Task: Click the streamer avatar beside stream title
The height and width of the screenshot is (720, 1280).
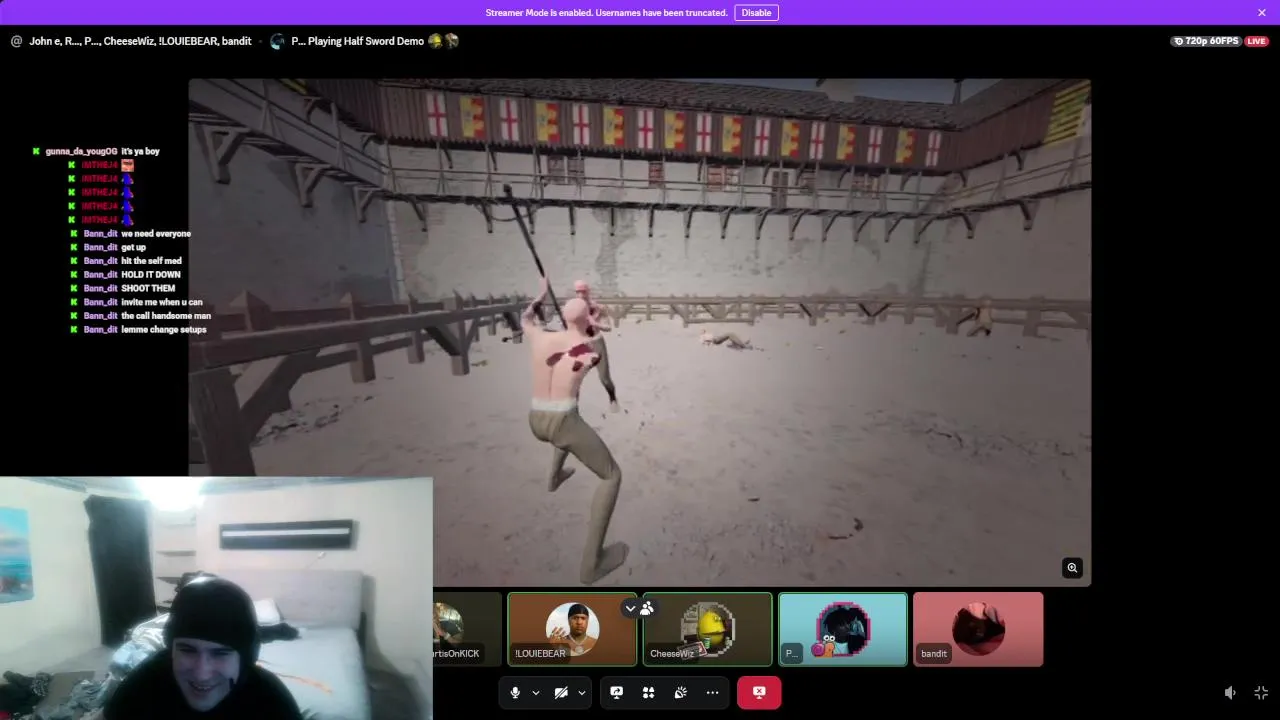Action: click(x=277, y=41)
